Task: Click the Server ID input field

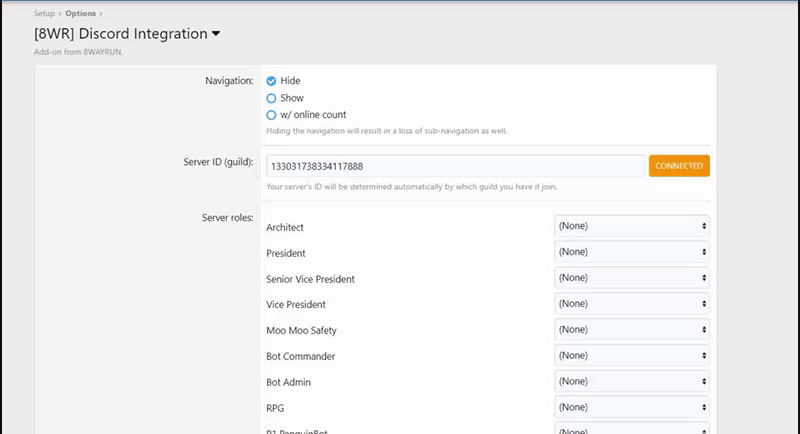Action: (455, 166)
